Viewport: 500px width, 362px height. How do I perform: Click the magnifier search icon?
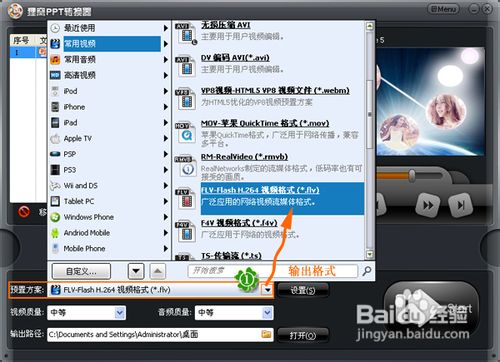(x=367, y=271)
